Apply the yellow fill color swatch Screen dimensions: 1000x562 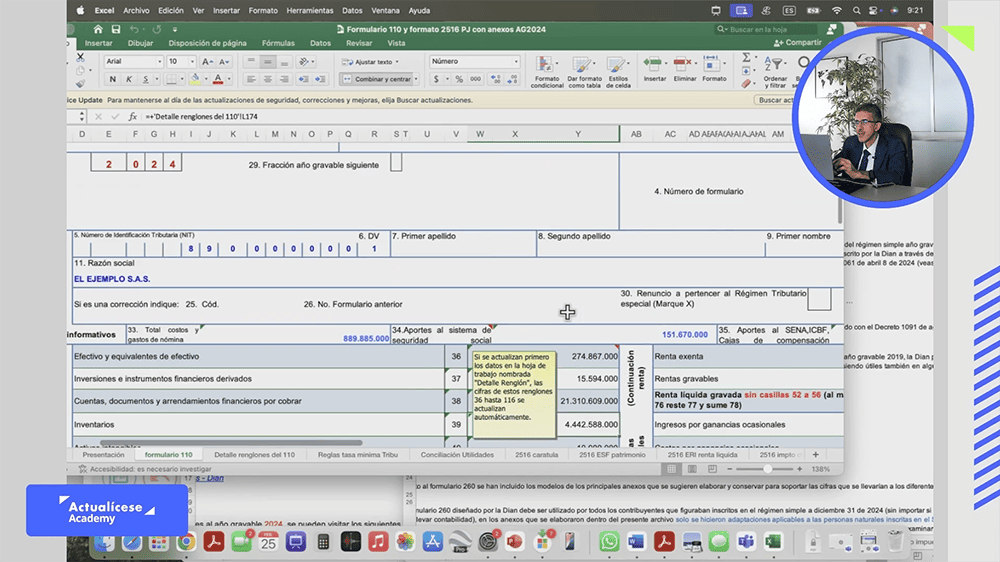(x=195, y=79)
